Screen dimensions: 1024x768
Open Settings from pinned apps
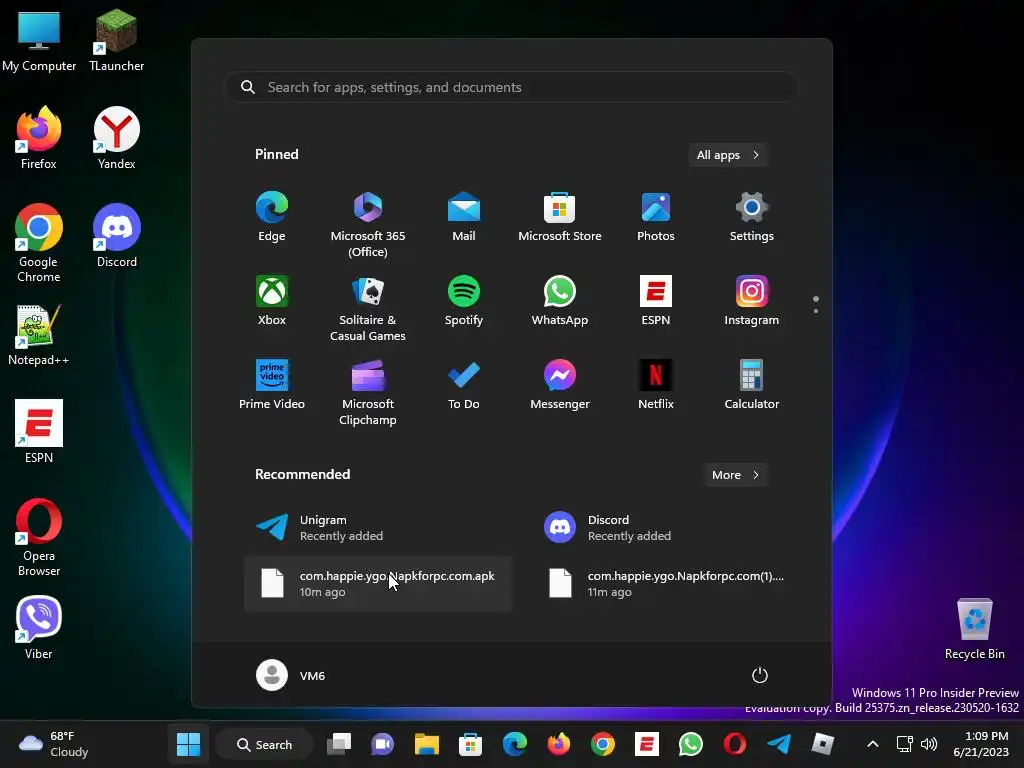click(752, 217)
